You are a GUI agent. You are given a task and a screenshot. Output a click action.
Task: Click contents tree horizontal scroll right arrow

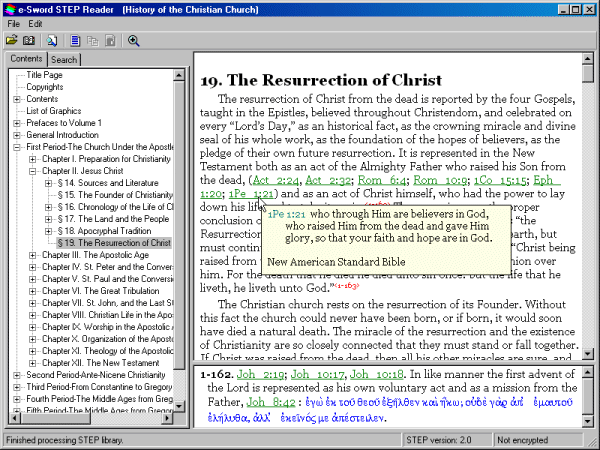pos(167,418)
